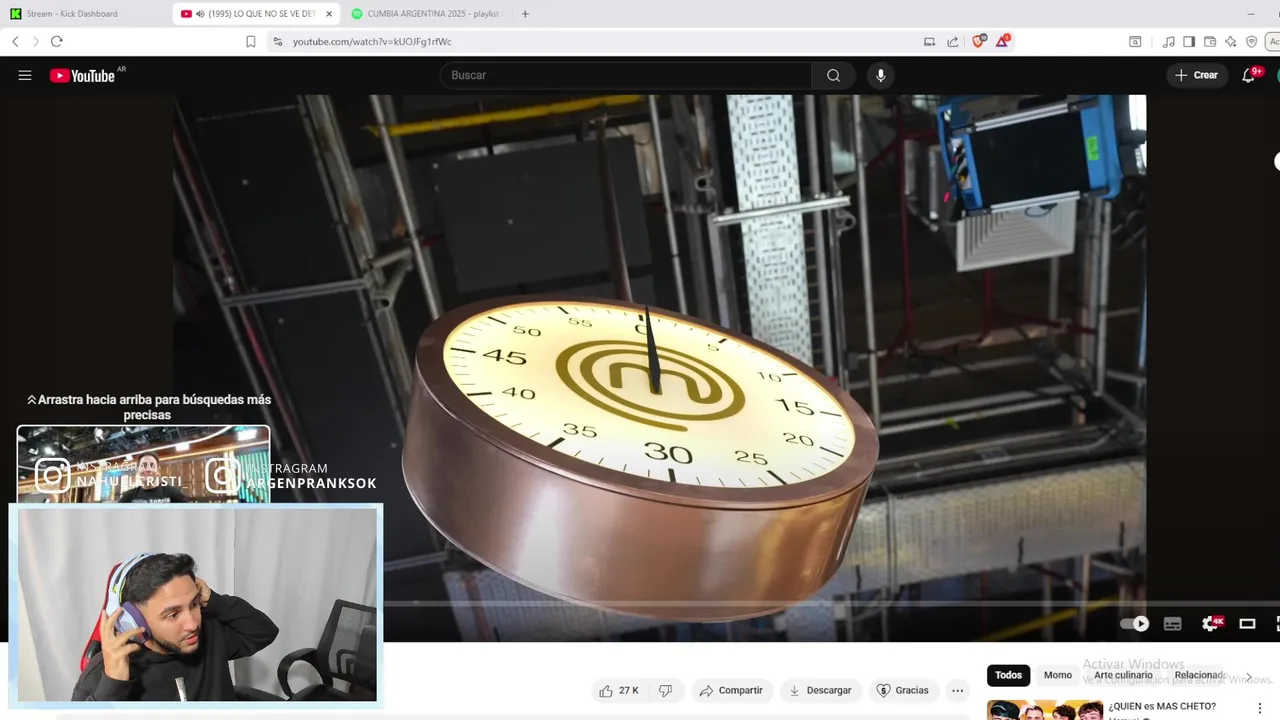
Task: Select the Relacionado filter chip
Action: point(1199,675)
